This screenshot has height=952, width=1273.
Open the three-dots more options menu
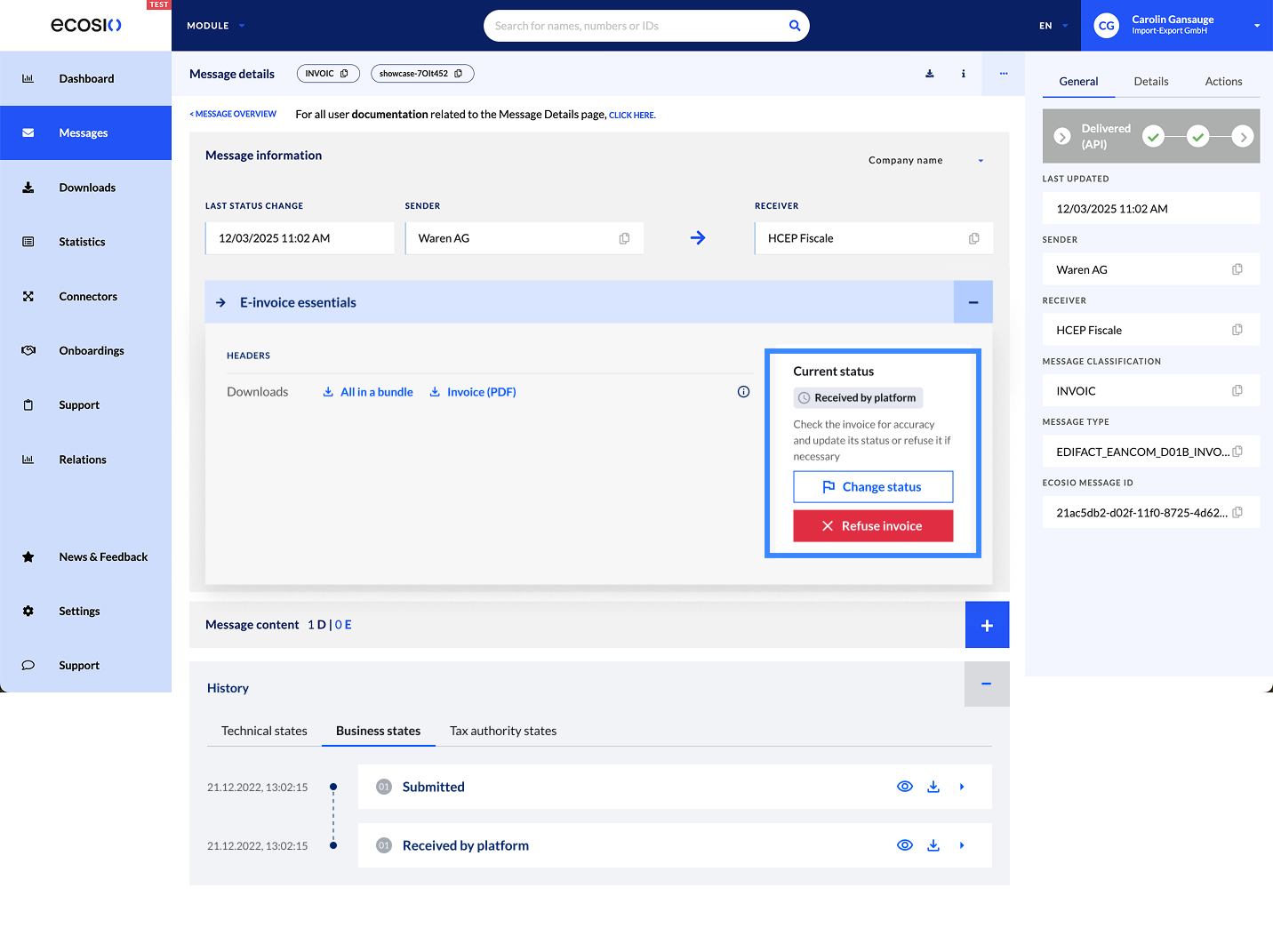click(1004, 74)
